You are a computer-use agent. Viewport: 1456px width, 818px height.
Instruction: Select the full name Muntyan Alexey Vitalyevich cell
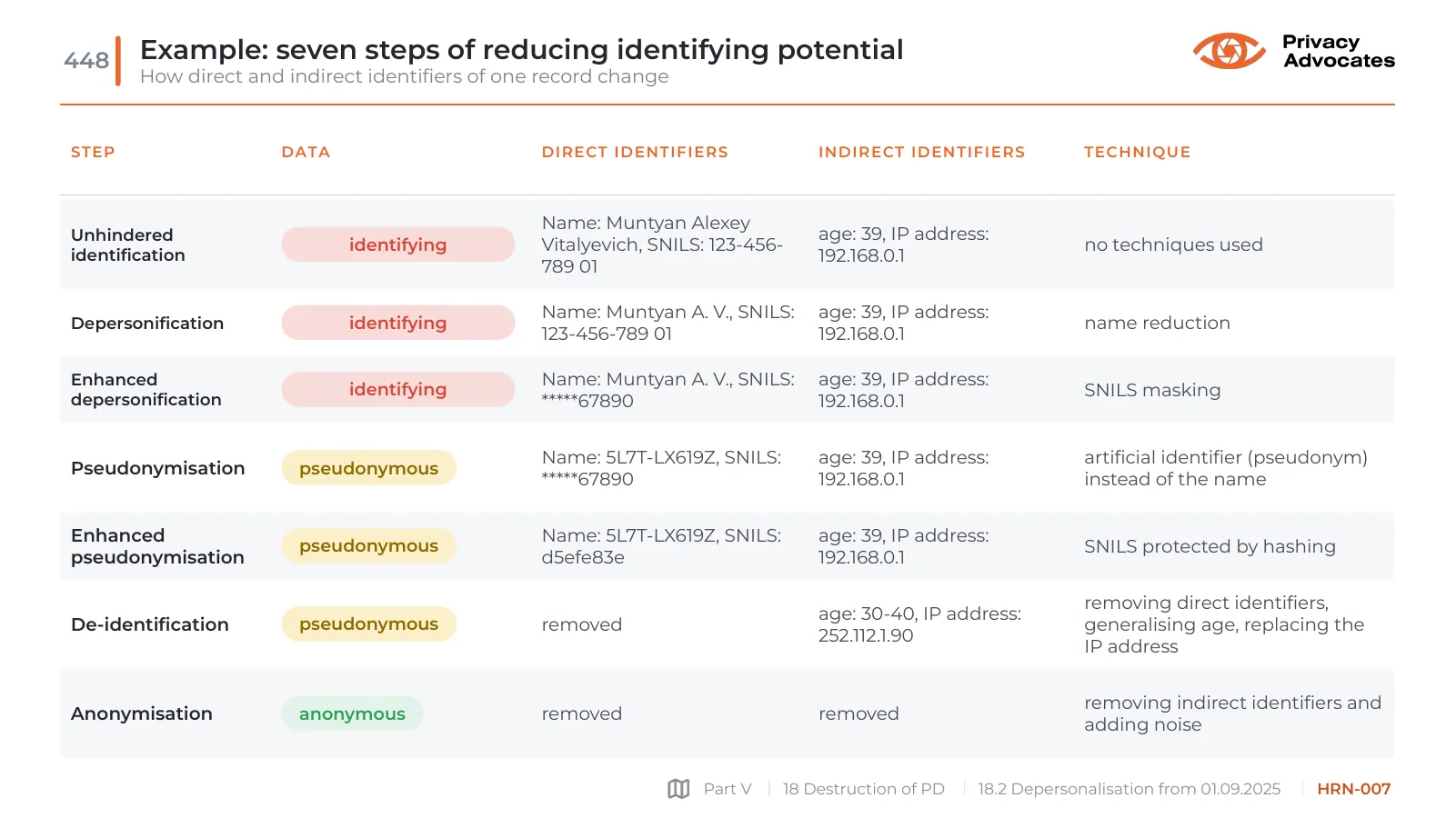click(x=662, y=244)
